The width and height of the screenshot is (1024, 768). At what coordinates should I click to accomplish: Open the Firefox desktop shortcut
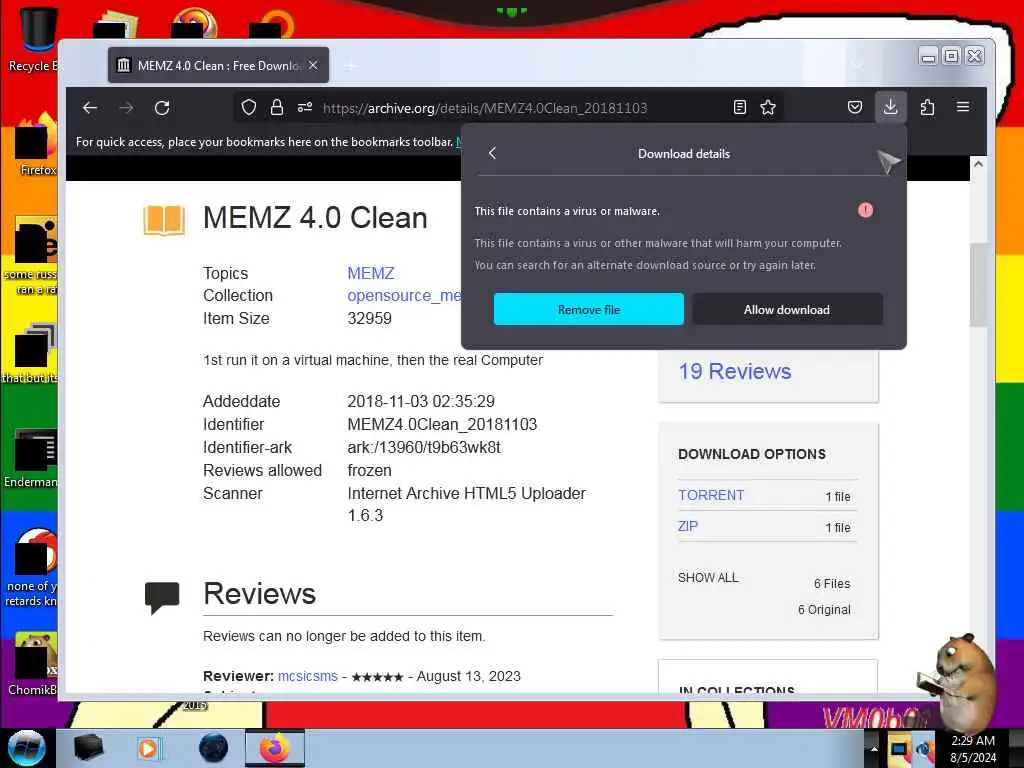point(36,146)
